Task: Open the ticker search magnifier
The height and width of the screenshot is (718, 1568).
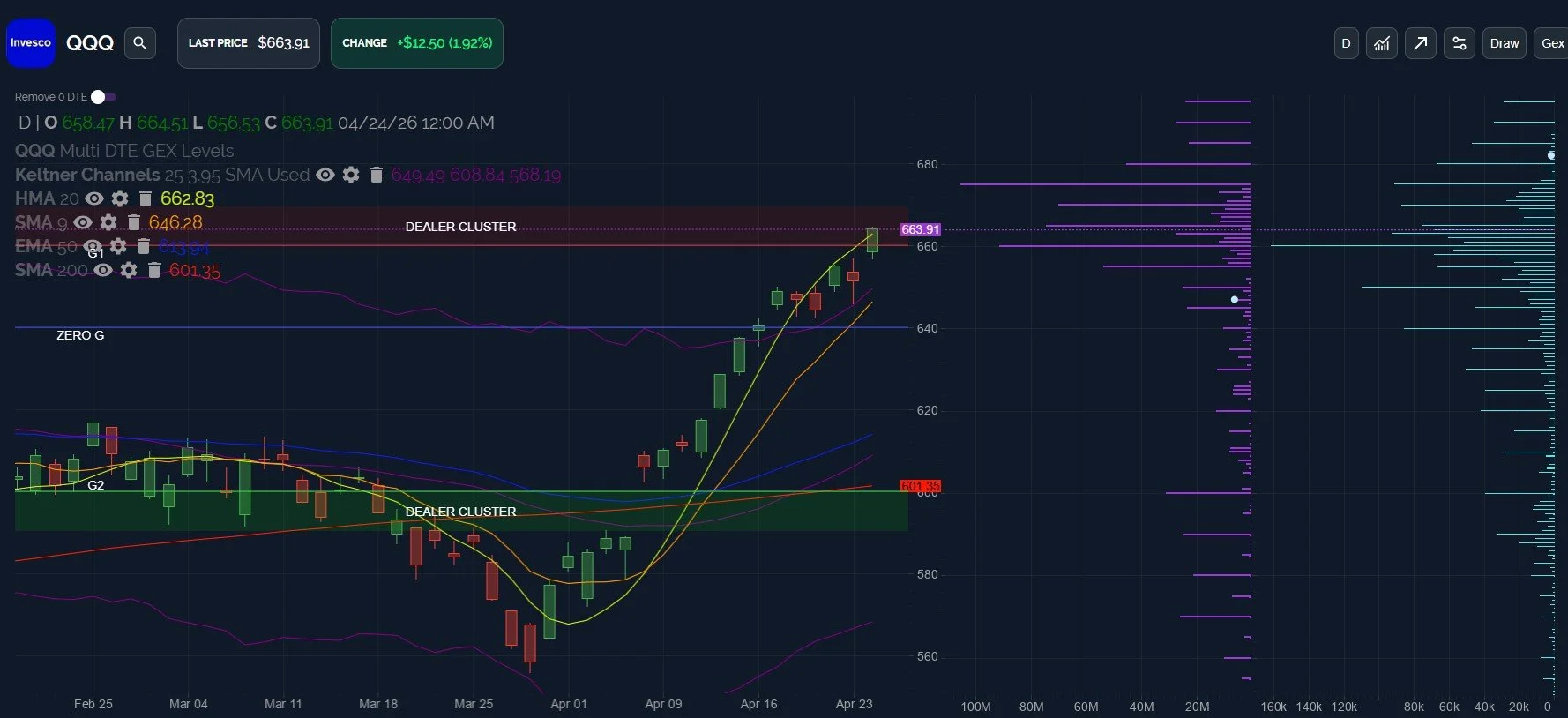Action: 139,42
